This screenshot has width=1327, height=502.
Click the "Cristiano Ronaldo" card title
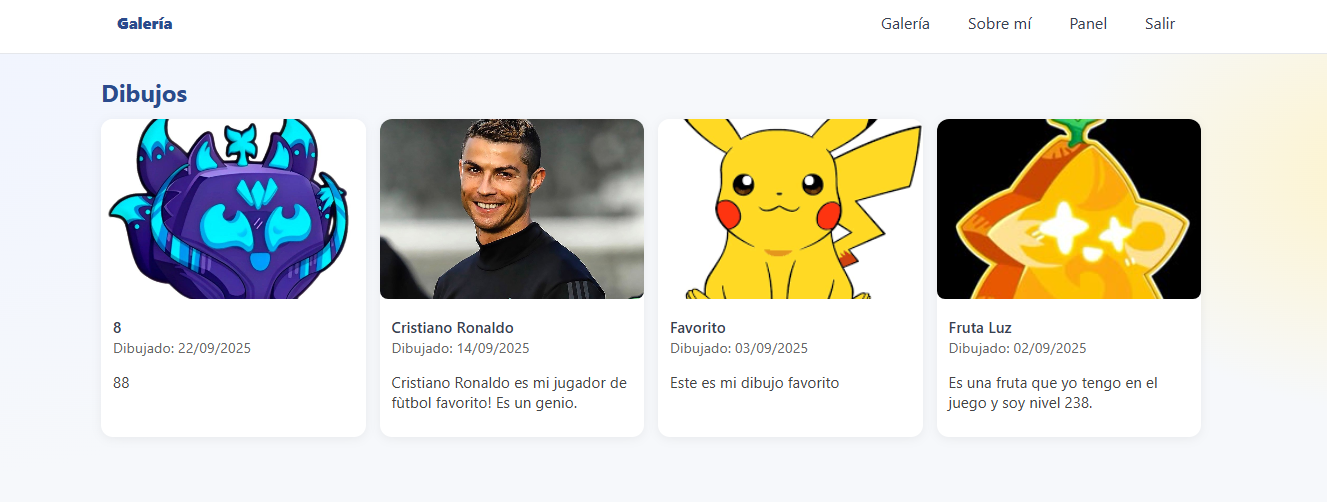coord(453,328)
